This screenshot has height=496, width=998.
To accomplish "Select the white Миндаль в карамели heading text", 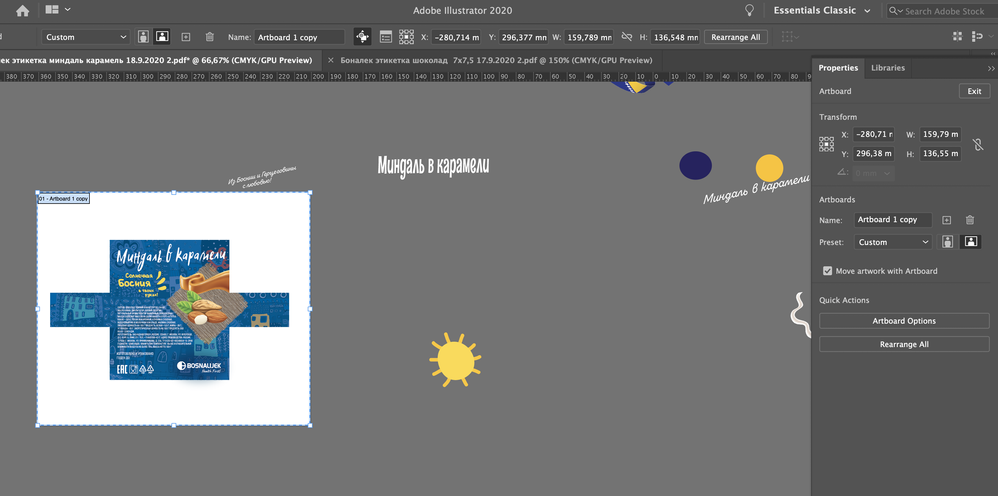I will 433,166.
